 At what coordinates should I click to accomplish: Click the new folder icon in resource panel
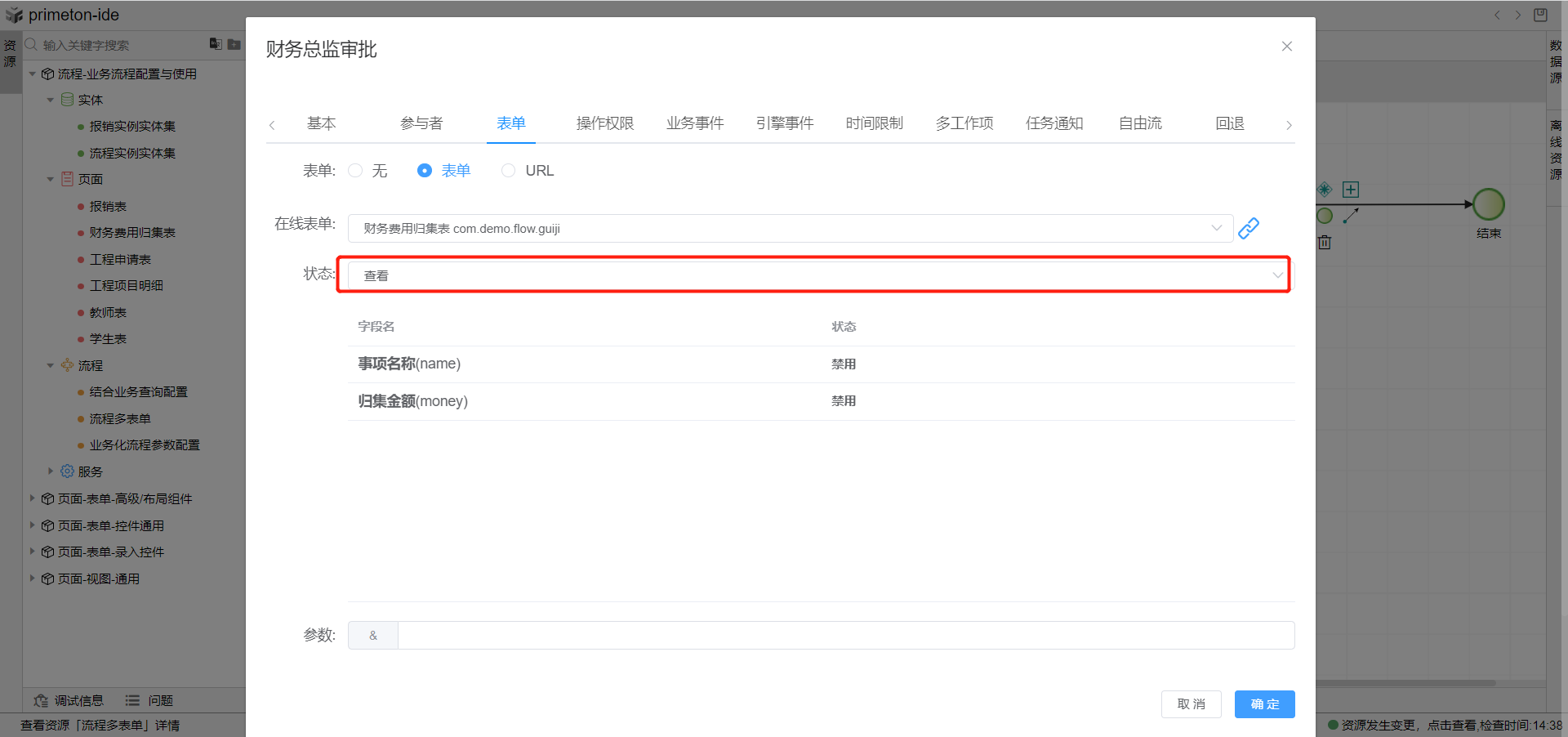234,44
